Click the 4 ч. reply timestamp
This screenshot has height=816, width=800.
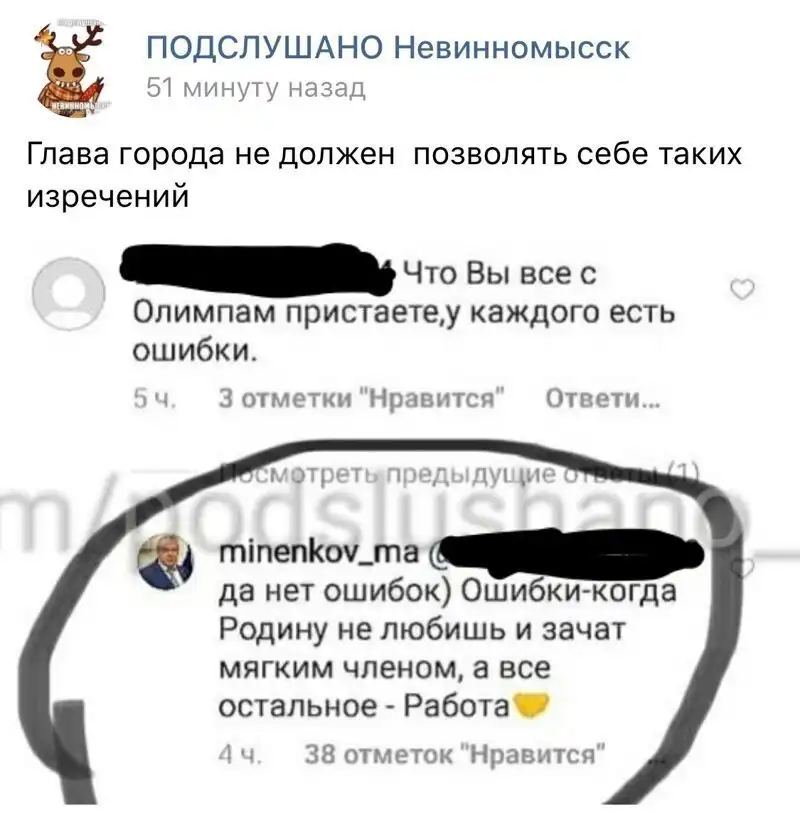click(x=240, y=755)
